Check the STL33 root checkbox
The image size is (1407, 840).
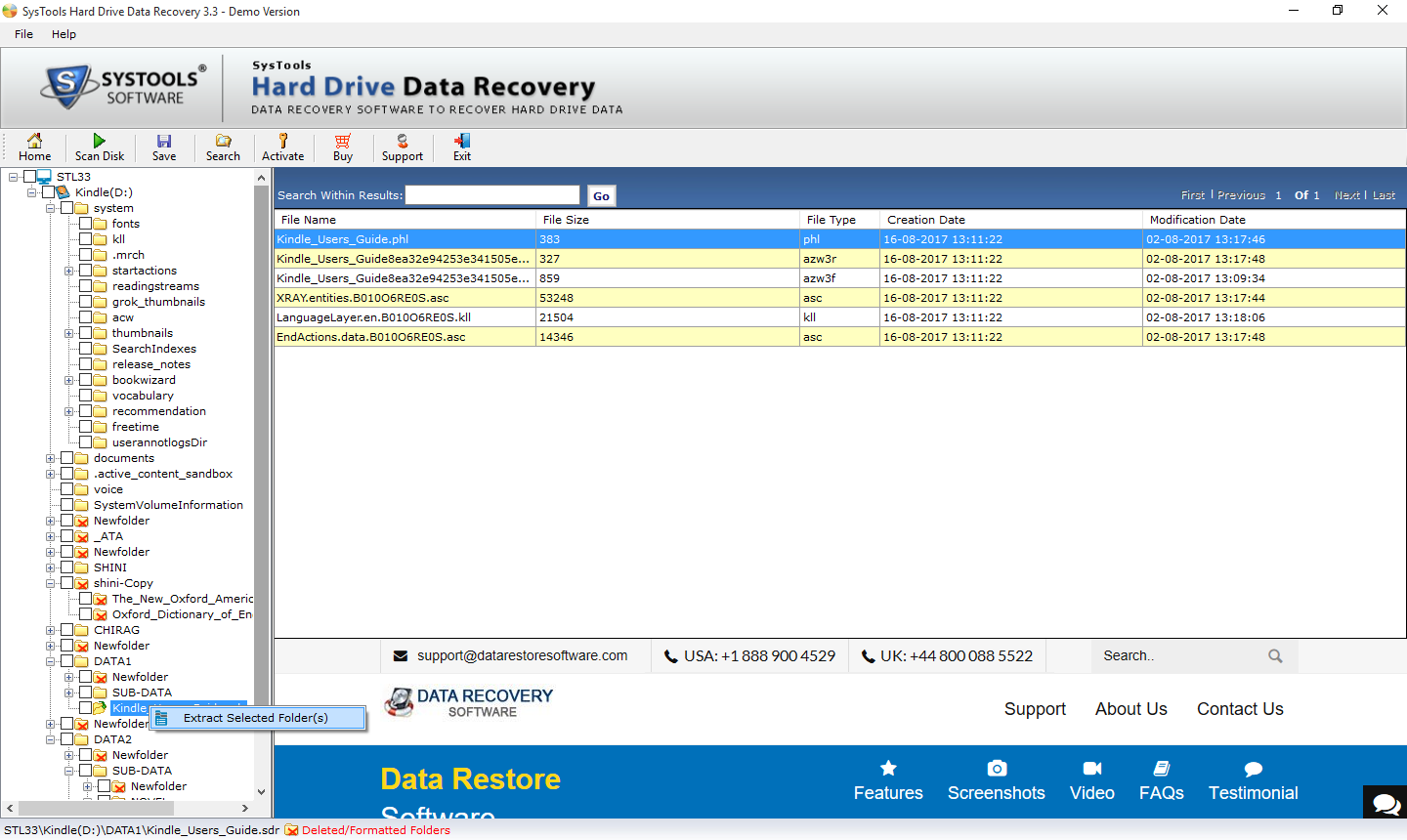tap(29, 177)
